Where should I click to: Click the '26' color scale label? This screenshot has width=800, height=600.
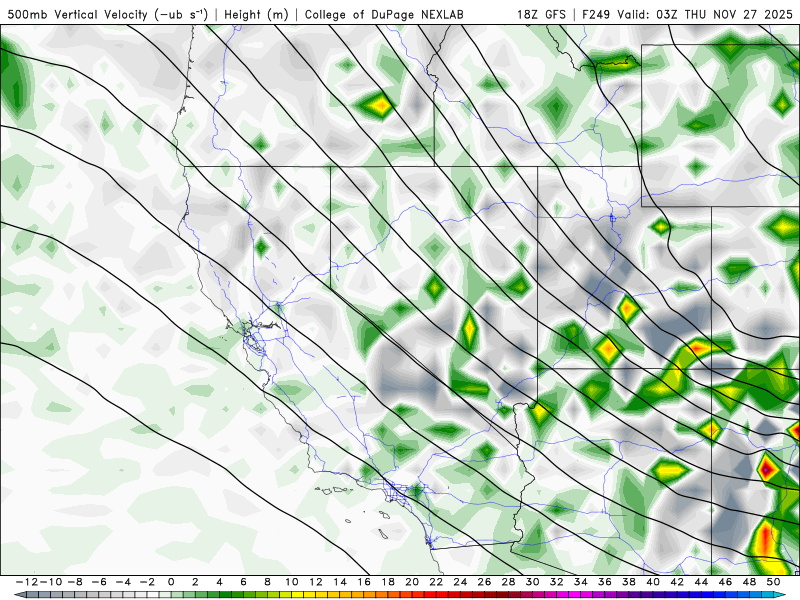click(x=484, y=582)
